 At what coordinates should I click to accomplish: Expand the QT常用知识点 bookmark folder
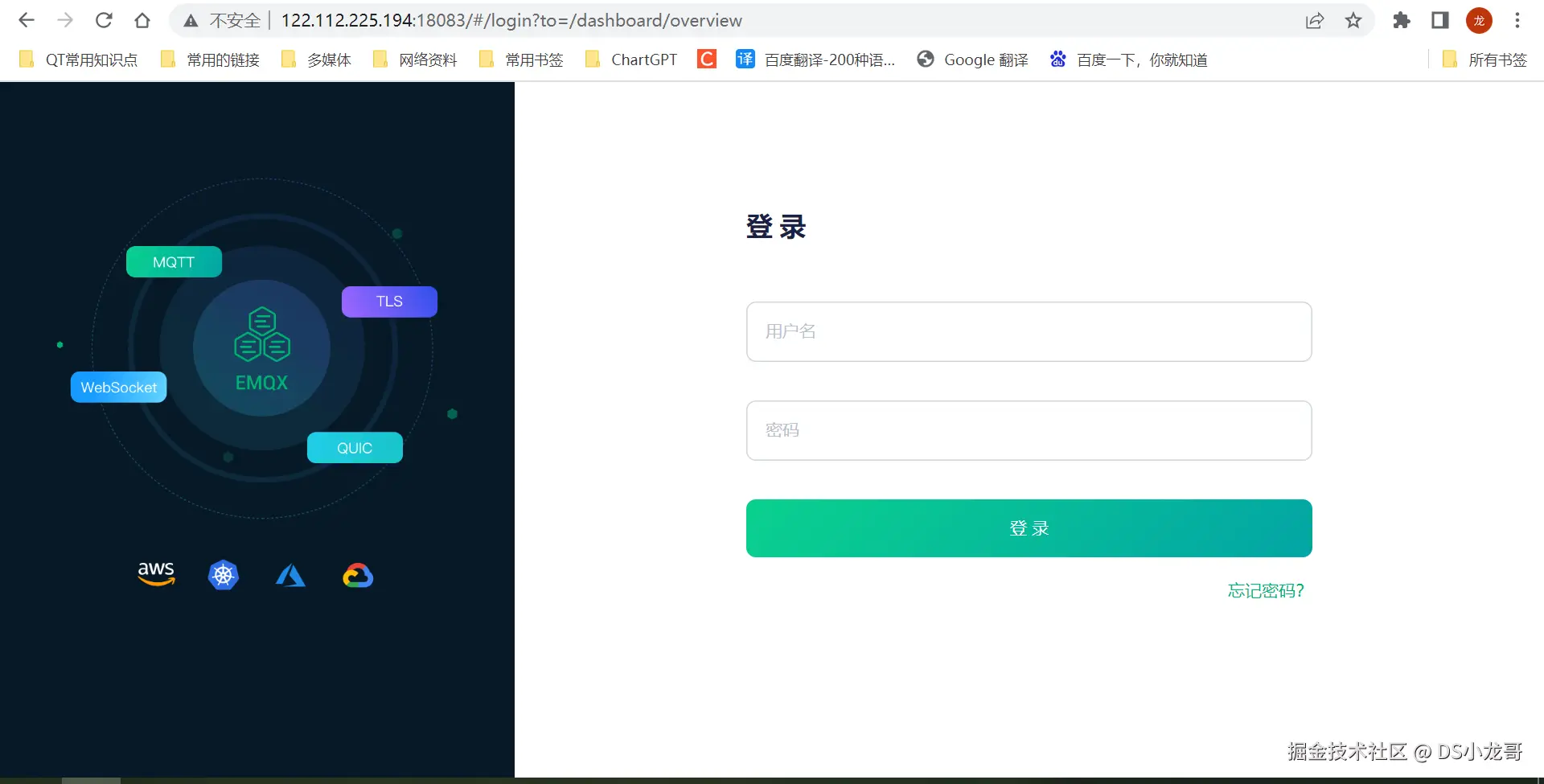pyautogui.click(x=79, y=60)
